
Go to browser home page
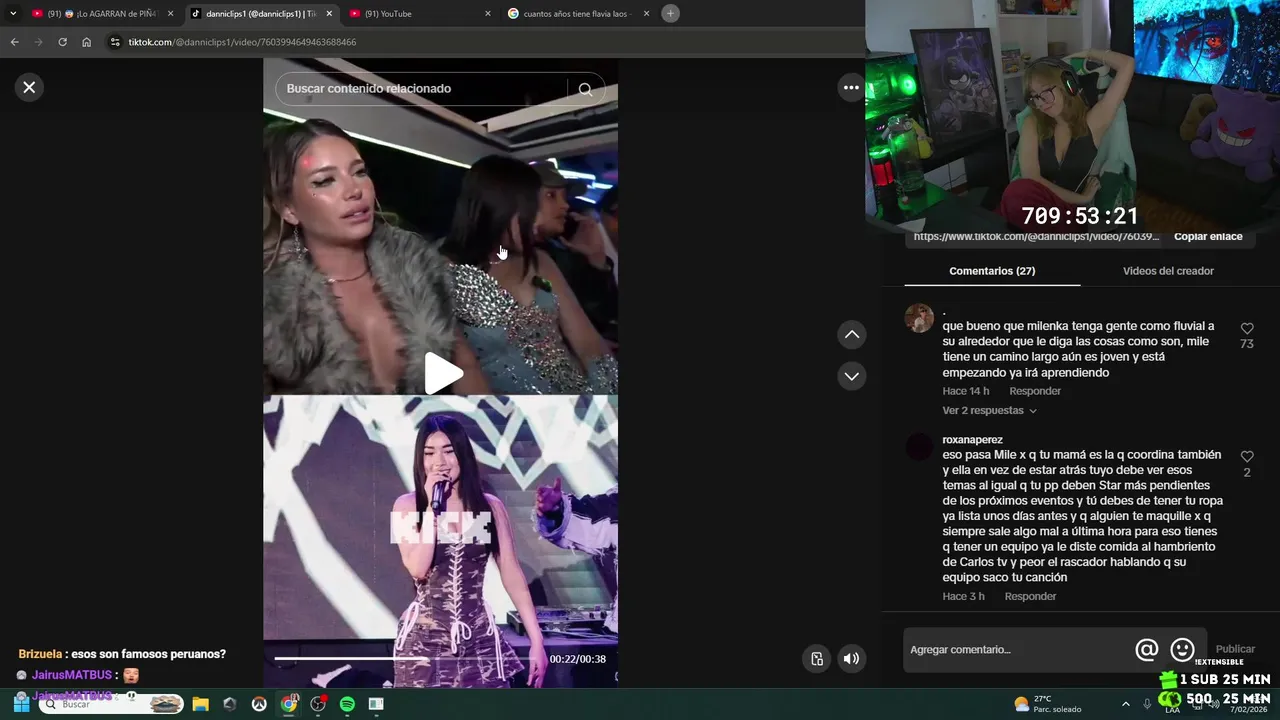pyautogui.click(x=86, y=42)
